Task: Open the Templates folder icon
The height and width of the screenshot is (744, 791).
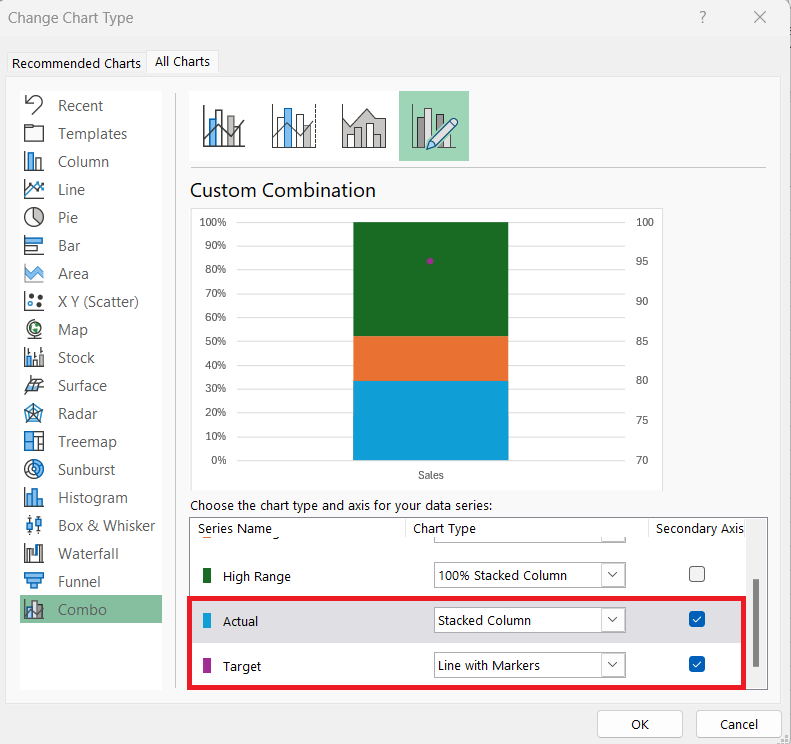Action: pos(34,133)
